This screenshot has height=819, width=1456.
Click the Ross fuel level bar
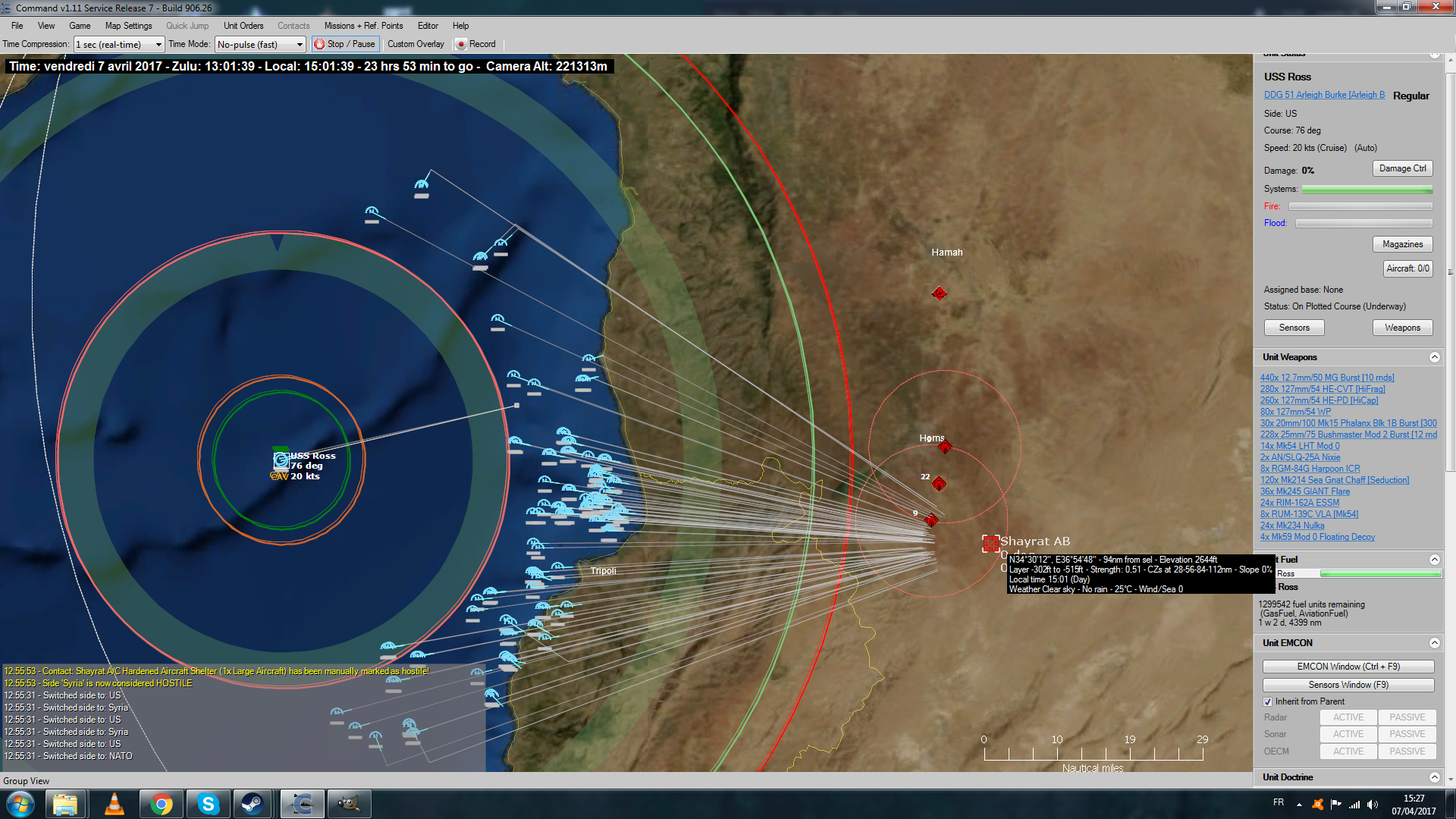pyautogui.click(x=1379, y=574)
